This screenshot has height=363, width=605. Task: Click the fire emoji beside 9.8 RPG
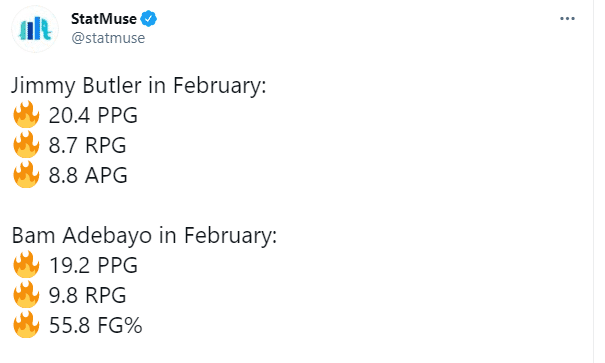26,294
